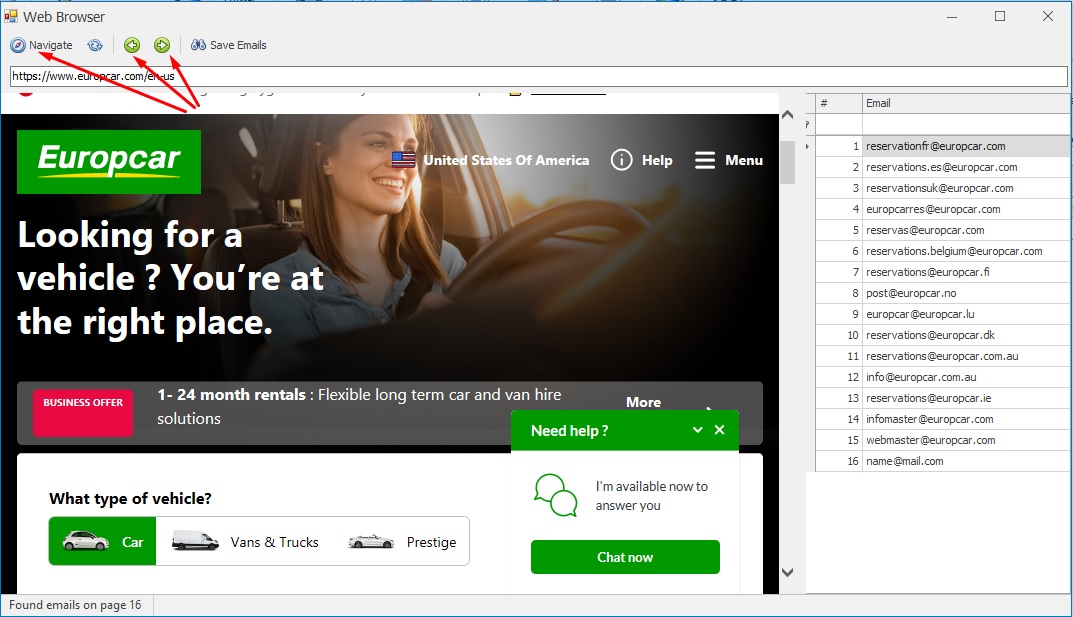Select row reservations@europcar.dk
Screen dimensions: 1073x617
943,335
